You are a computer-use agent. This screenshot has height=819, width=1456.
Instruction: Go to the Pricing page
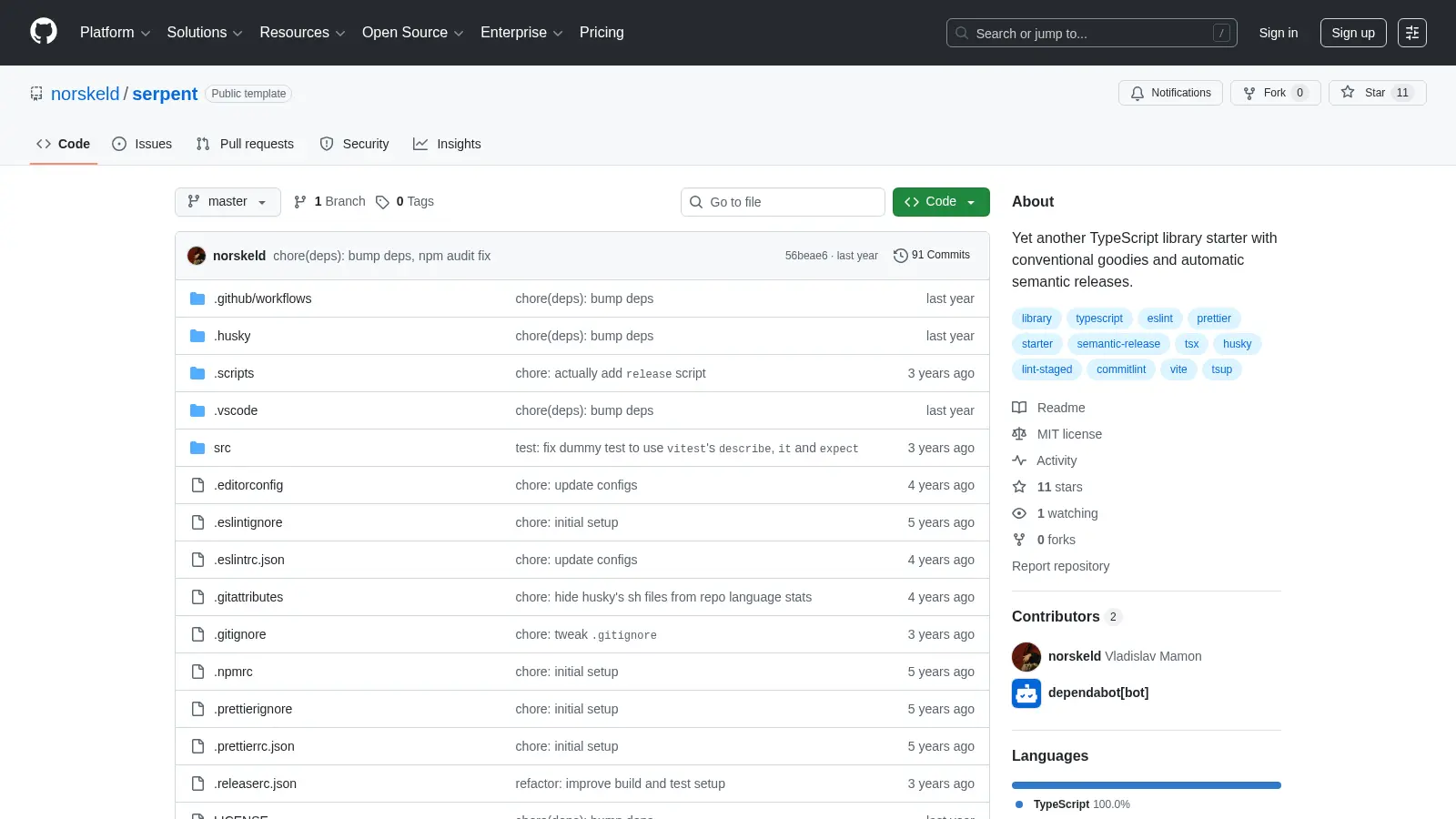(602, 33)
